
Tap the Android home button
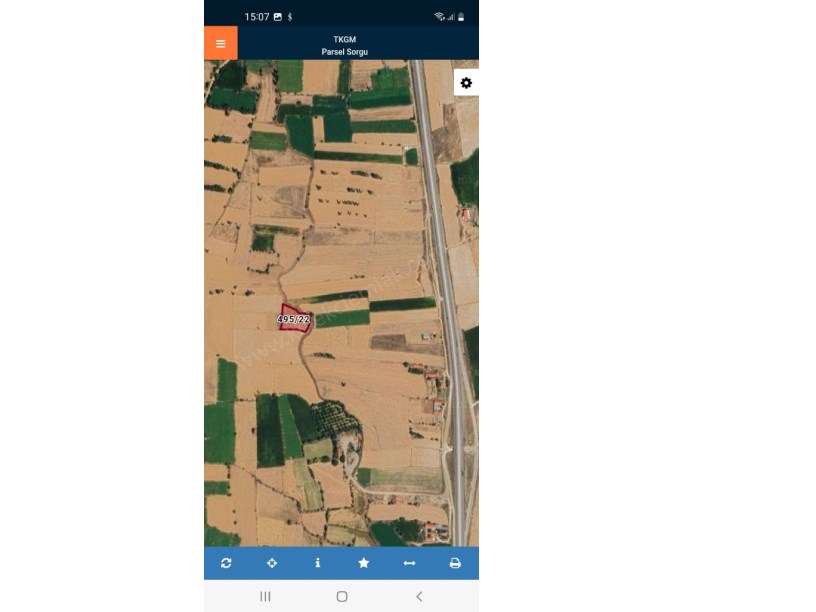point(342,596)
